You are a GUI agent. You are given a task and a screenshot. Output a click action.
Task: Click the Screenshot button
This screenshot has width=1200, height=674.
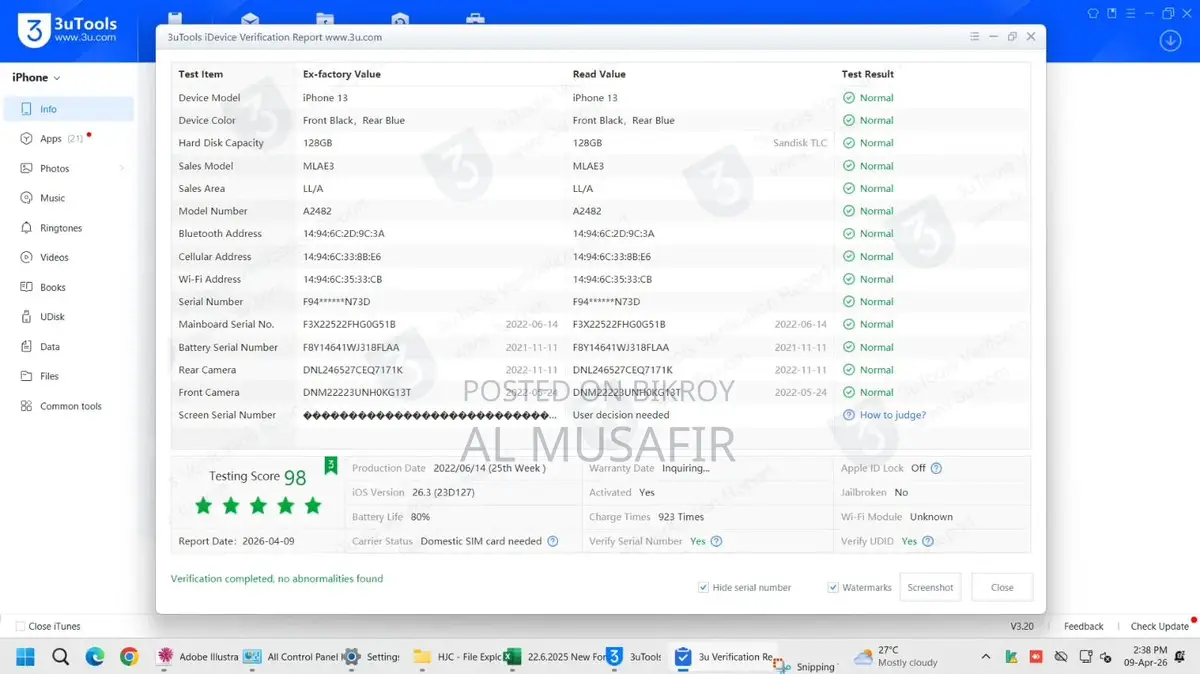930,587
